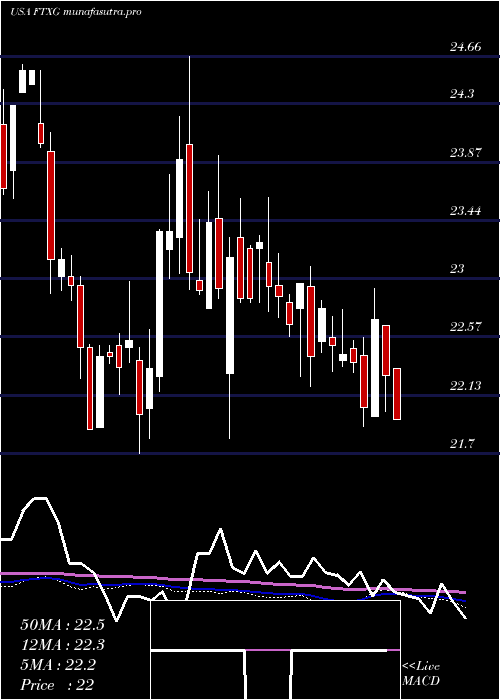The height and width of the screenshot is (700, 500).
Task: Click the Price : 22 readout
Action: [x=57, y=685]
